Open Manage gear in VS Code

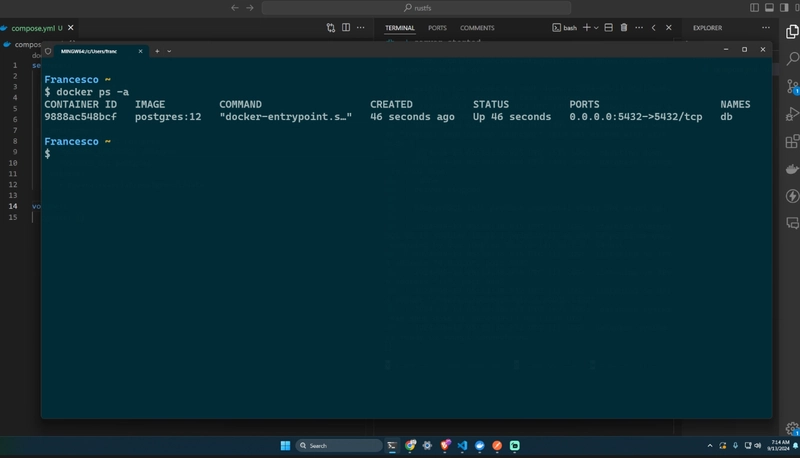click(792, 428)
